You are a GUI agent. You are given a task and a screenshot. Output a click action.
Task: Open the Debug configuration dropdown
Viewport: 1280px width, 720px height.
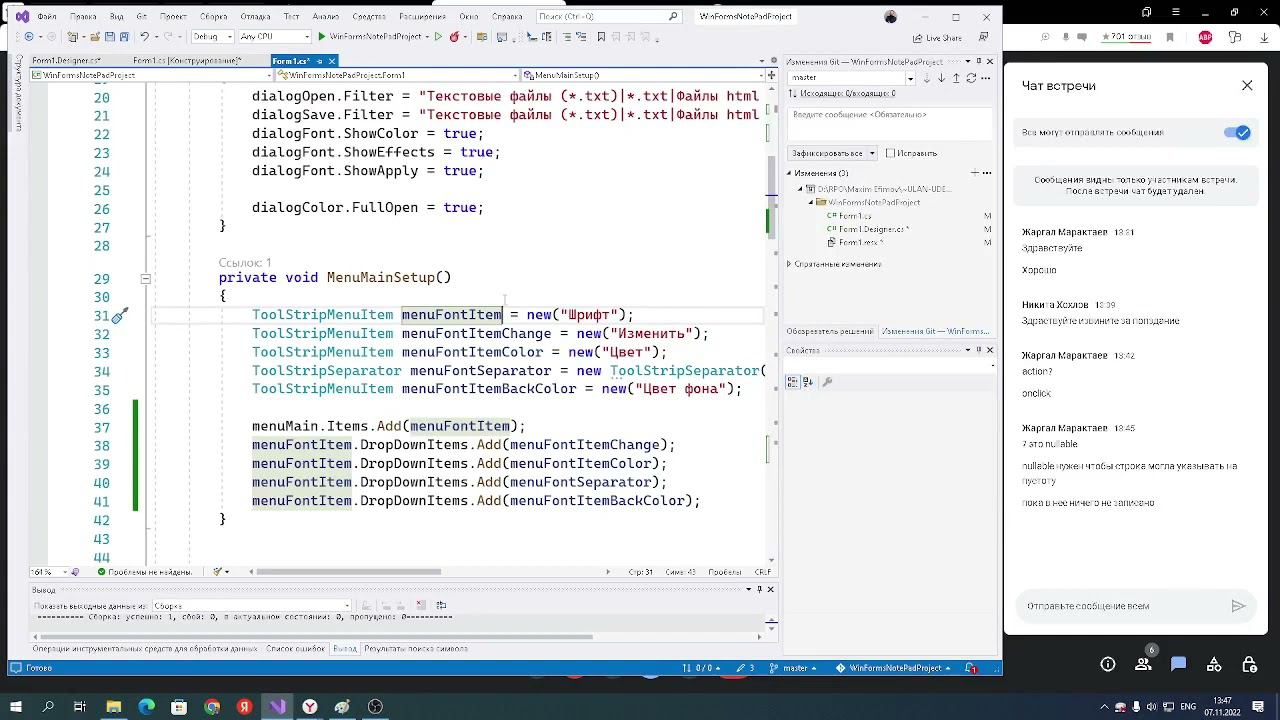point(211,37)
